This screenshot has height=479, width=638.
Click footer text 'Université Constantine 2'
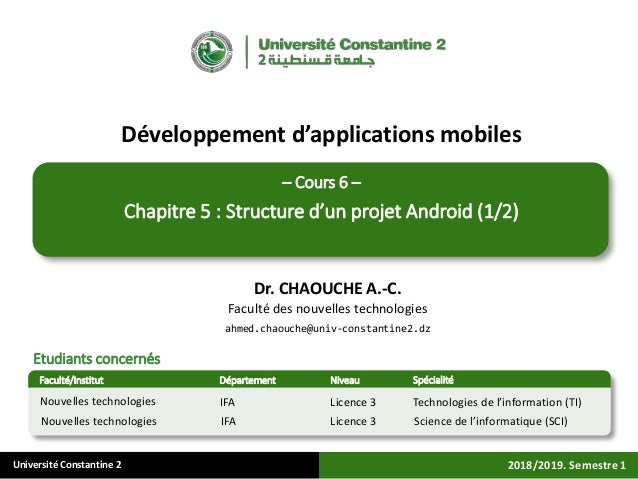click(x=67, y=465)
